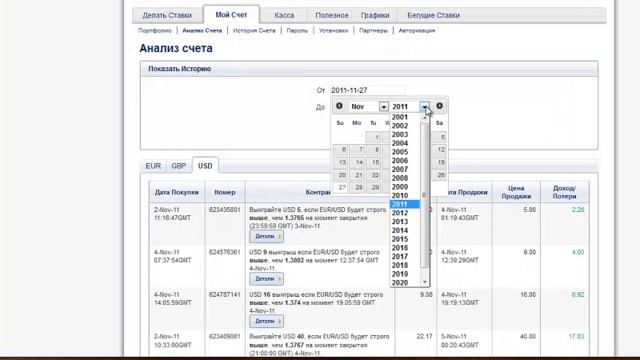
Task: Pick day 7 in the calendar
Action: click(x=358, y=150)
